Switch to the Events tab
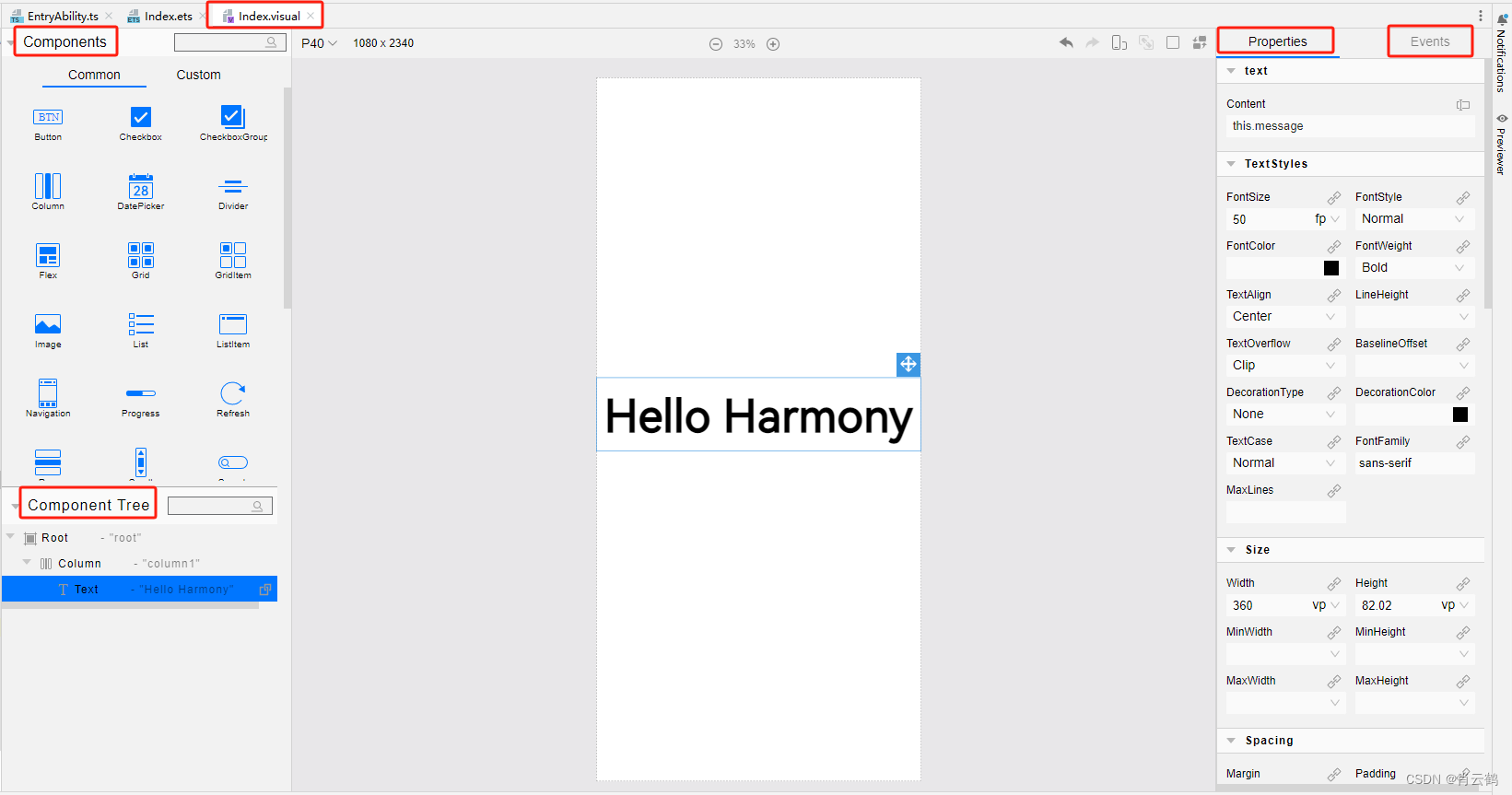 pos(1429,41)
